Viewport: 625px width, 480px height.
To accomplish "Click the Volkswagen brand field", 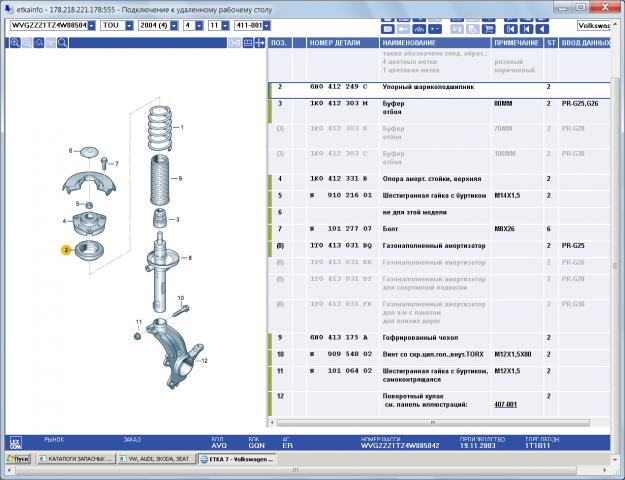I will pyautogui.click(x=594, y=26).
